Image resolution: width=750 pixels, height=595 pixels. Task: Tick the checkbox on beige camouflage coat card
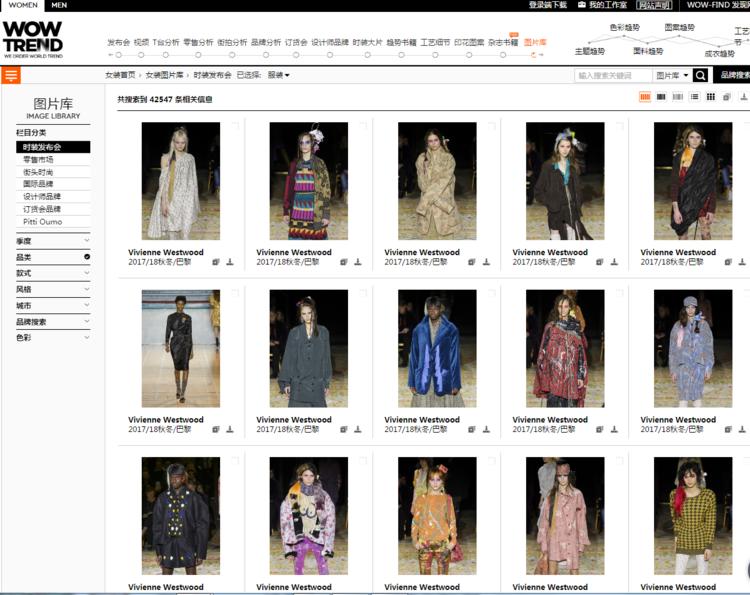[x=491, y=126]
